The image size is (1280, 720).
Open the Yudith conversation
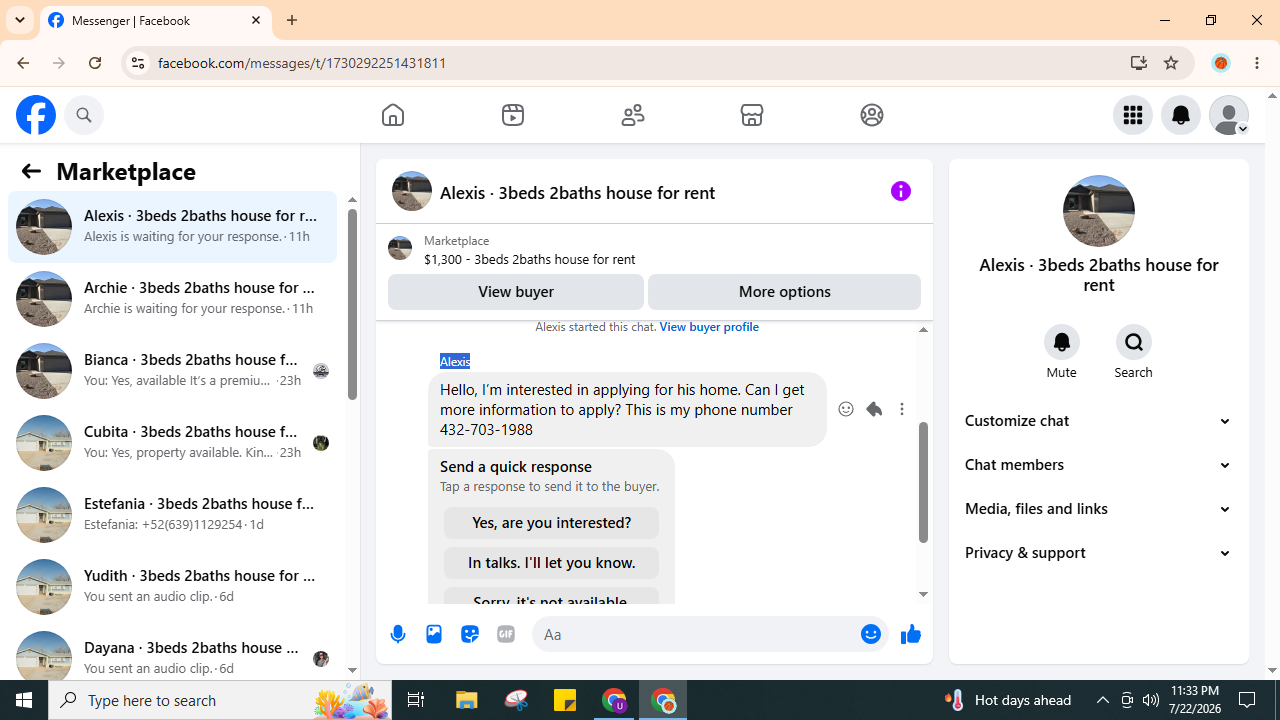point(173,587)
